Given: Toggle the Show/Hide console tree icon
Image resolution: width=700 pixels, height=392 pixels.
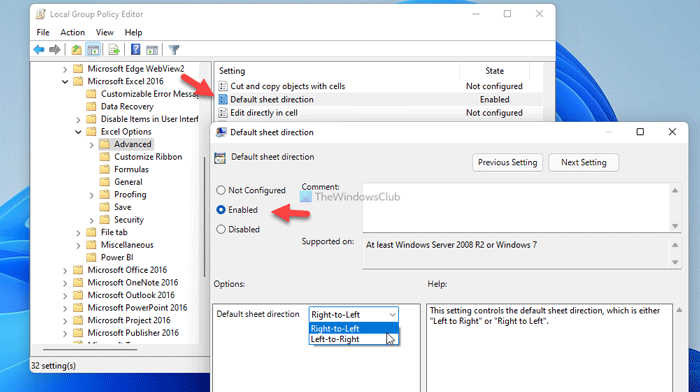Looking at the screenshot, I should click(93, 50).
